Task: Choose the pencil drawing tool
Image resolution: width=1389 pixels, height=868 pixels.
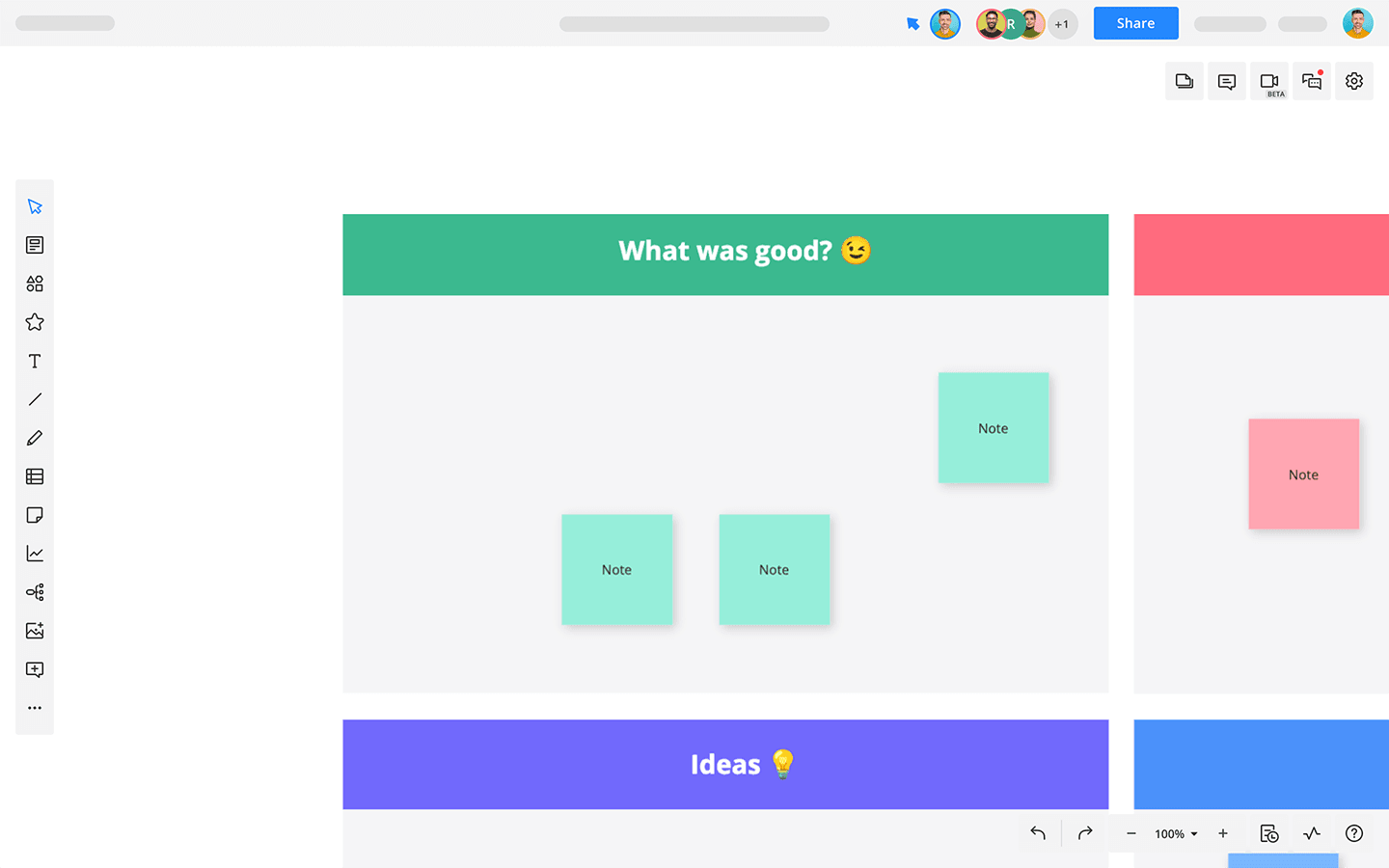Action: [x=35, y=438]
